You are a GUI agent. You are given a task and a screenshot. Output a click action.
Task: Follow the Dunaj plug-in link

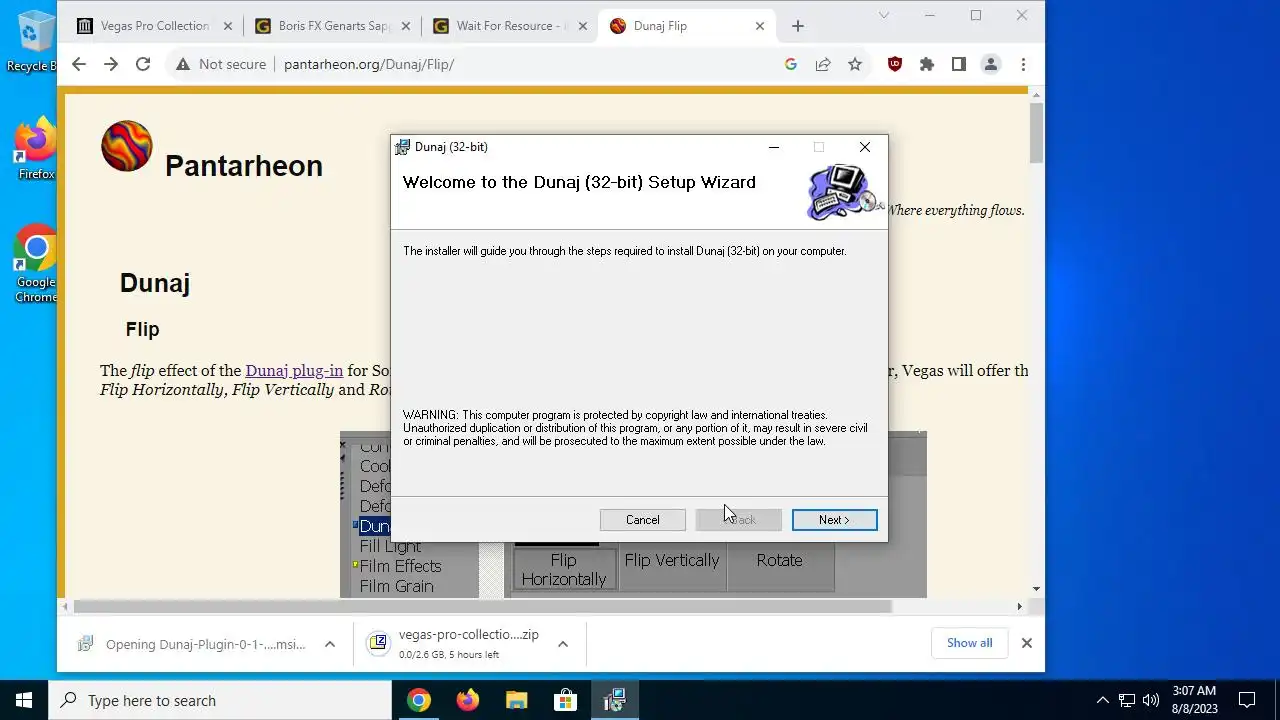point(294,370)
